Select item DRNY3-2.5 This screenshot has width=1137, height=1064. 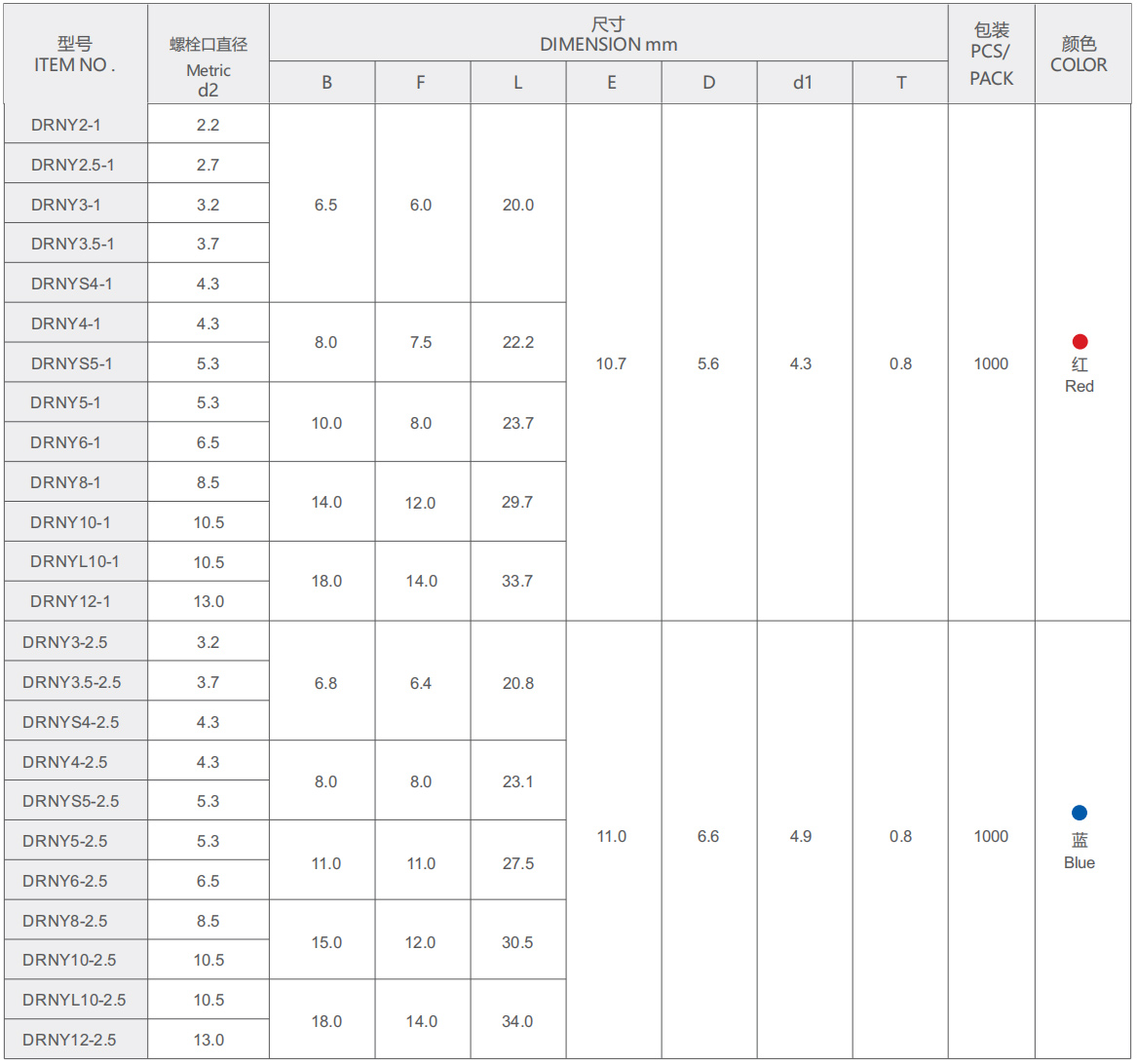[64, 643]
